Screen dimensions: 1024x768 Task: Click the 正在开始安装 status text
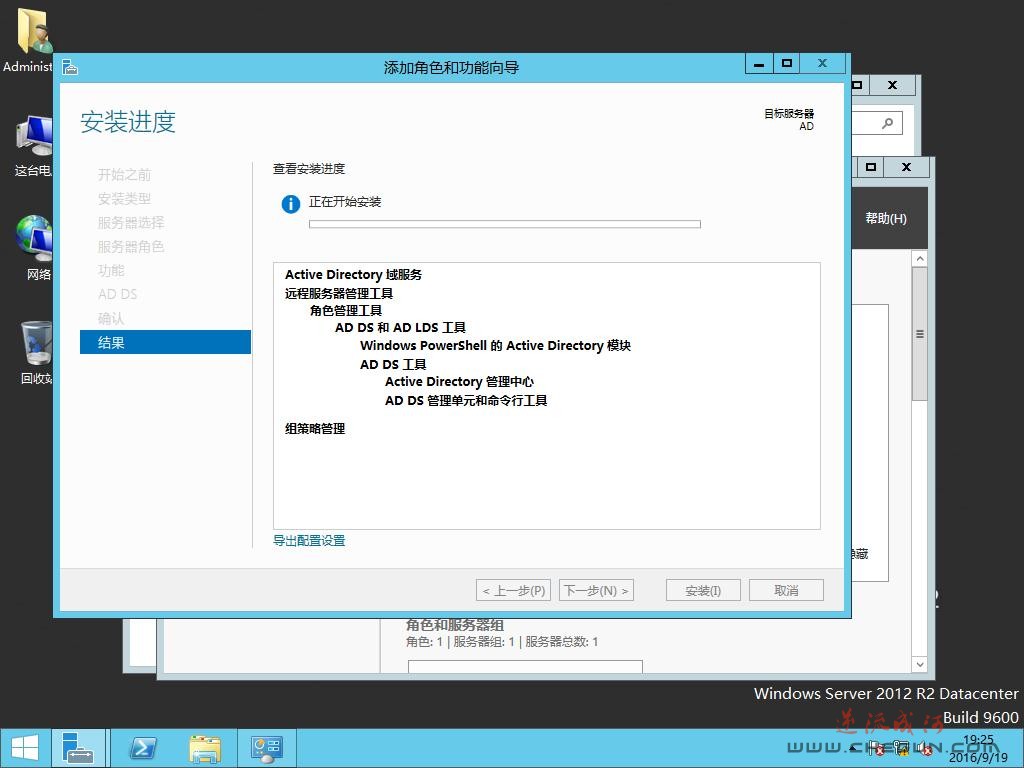click(345, 202)
